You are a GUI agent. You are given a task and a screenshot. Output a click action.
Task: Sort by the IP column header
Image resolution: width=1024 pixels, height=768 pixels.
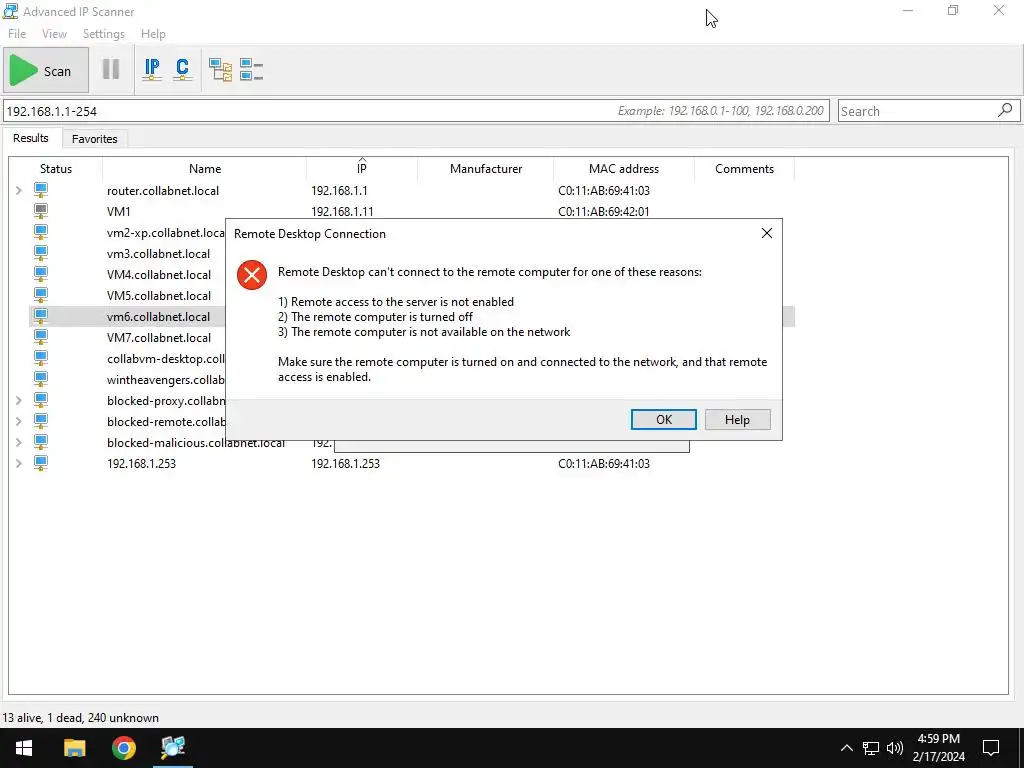pyautogui.click(x=361, y=168)
